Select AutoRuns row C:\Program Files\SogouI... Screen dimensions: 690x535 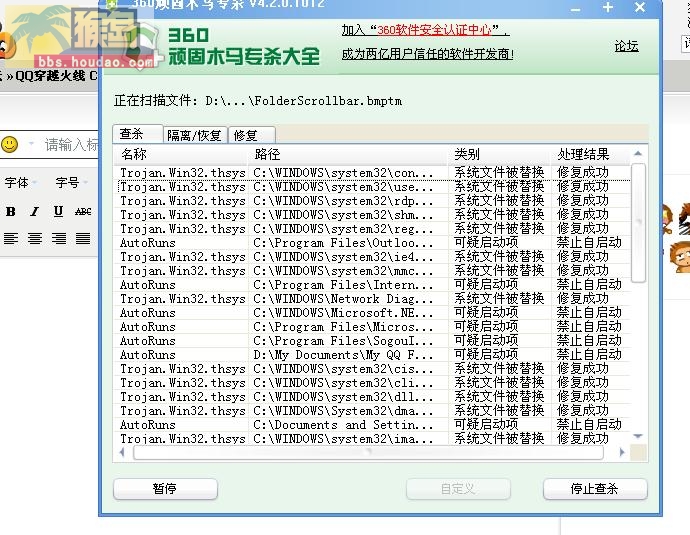point(372,341)
